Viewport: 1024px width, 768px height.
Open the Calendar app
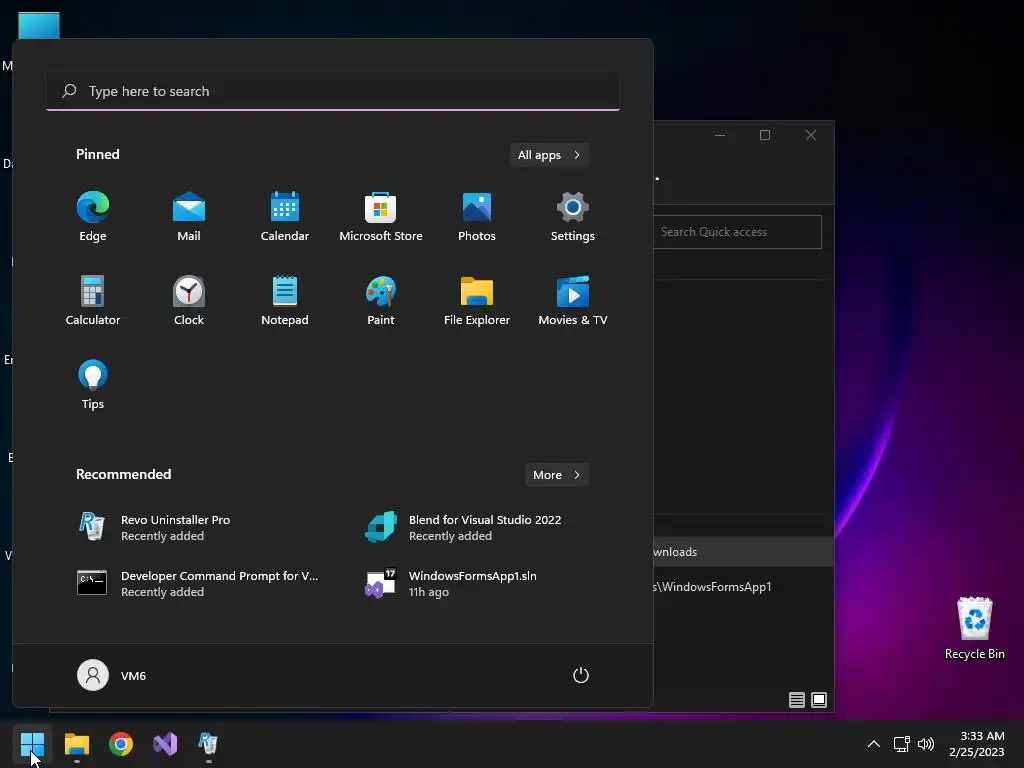pos(285,217)
